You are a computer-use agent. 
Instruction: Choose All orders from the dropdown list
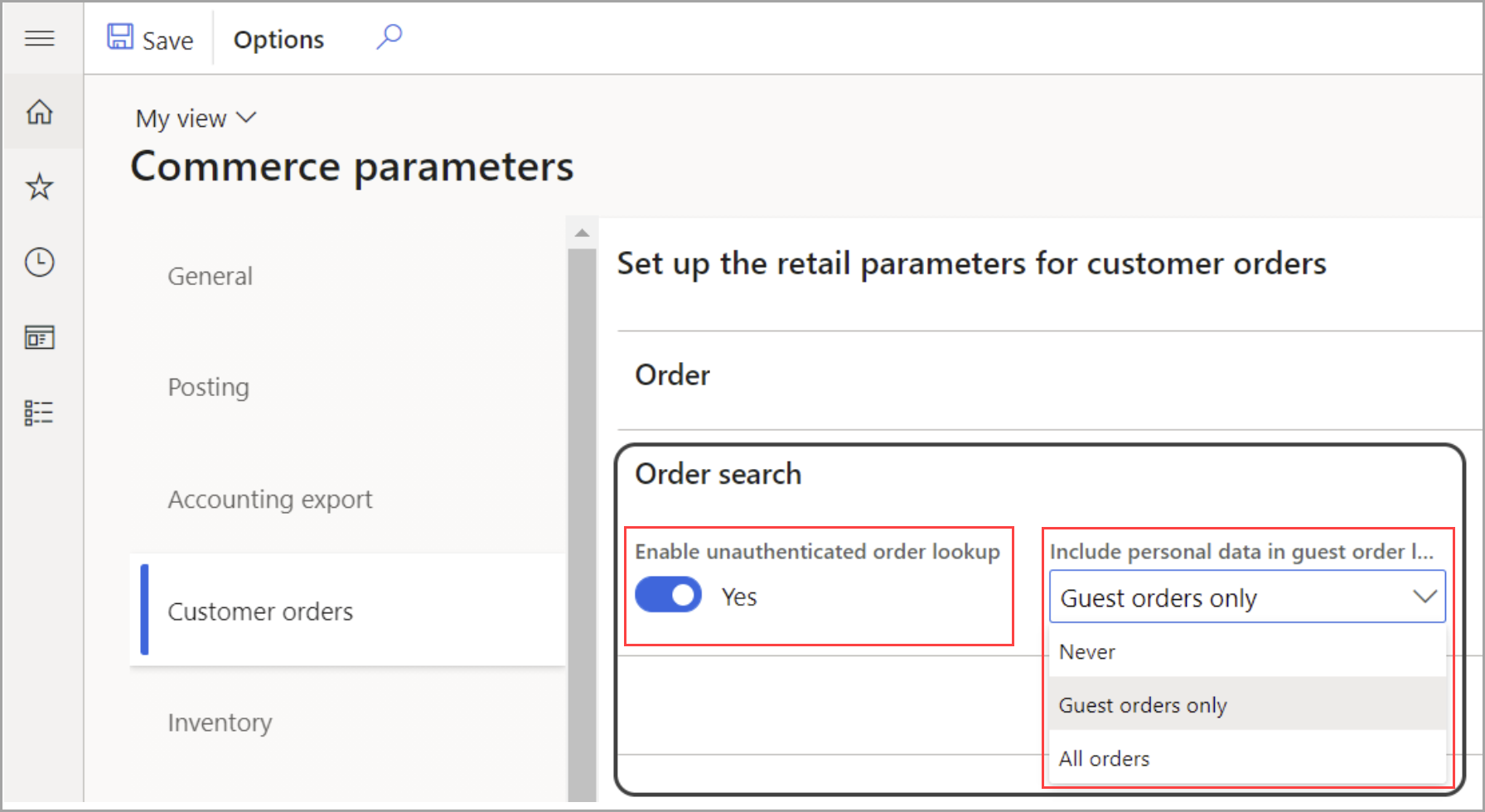[x=1247, y=758]
